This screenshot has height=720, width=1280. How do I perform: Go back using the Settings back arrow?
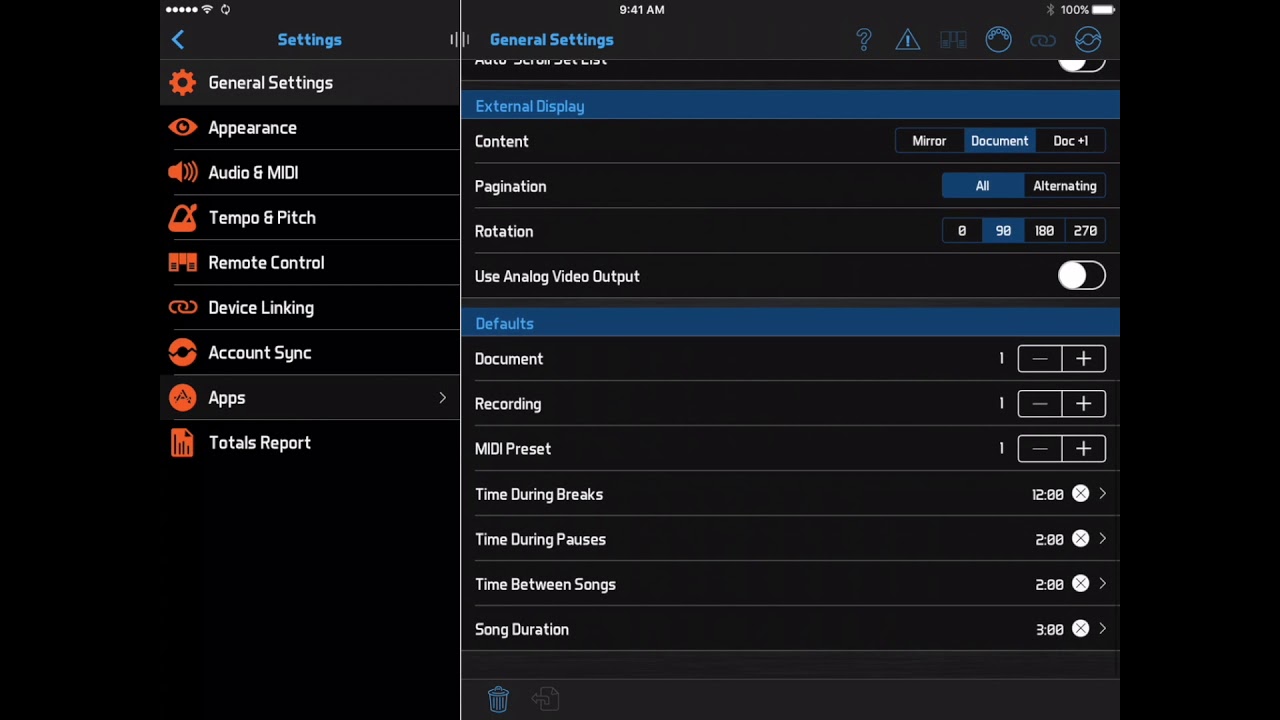pyautogui.click(x=178, y=40)
